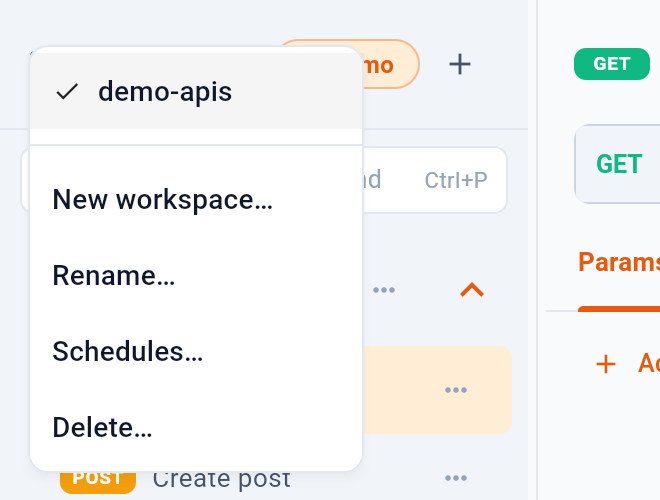Choose Delete… from workspace menu

pyautogui.click(x=196, y=427)
